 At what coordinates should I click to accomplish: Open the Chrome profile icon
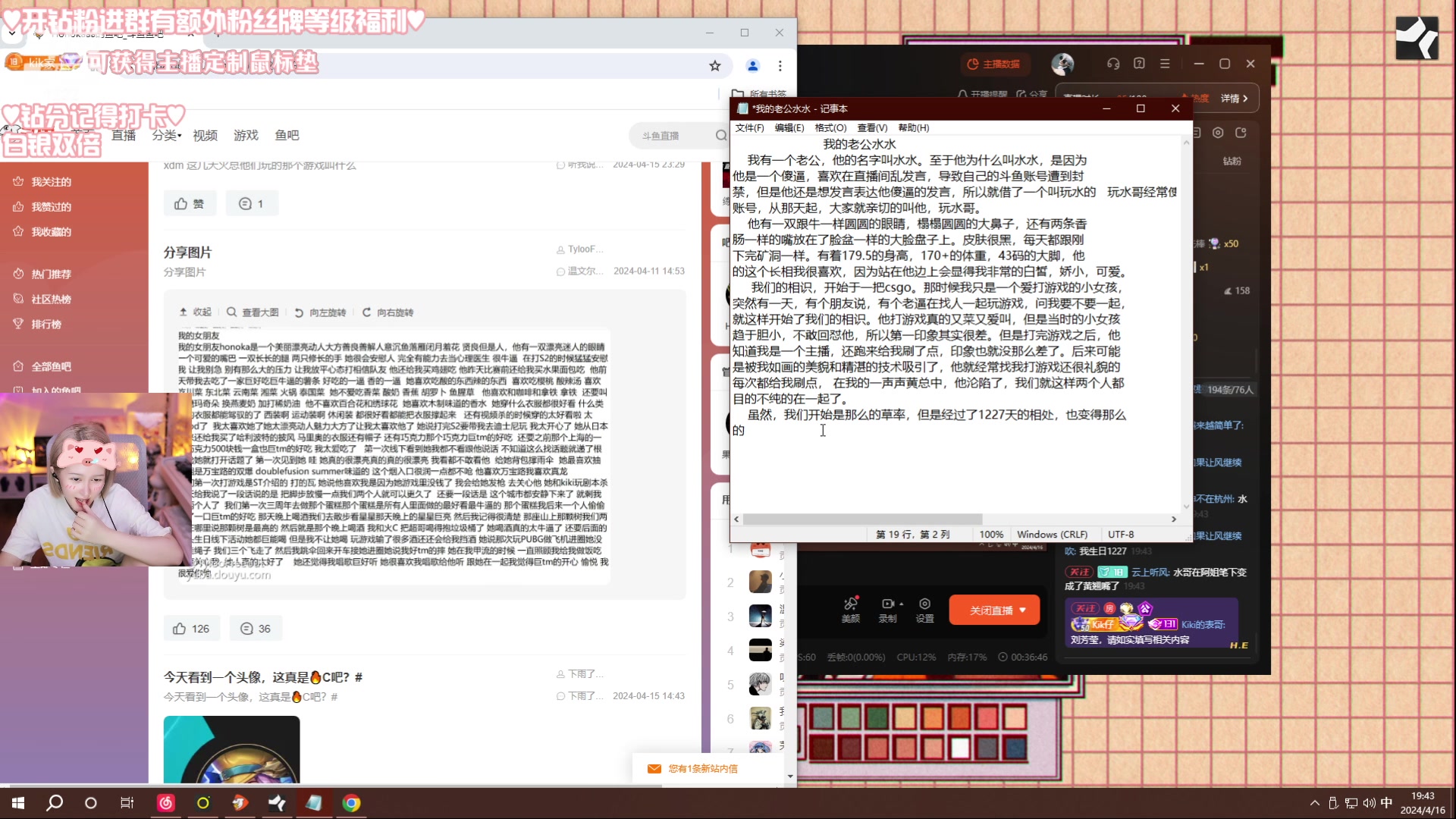tap(752, 66)
